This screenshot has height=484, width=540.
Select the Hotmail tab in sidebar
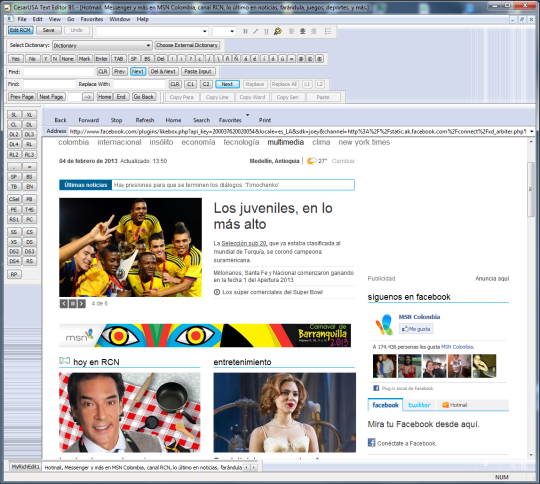[x=455, y=405]
